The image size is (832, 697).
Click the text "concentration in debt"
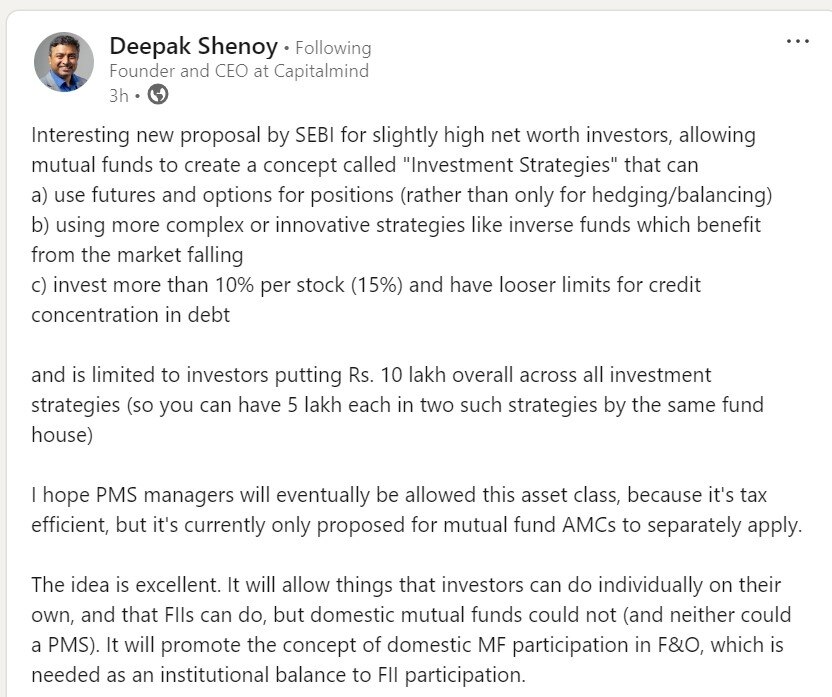pyautogui.click(x=131, y=315)
